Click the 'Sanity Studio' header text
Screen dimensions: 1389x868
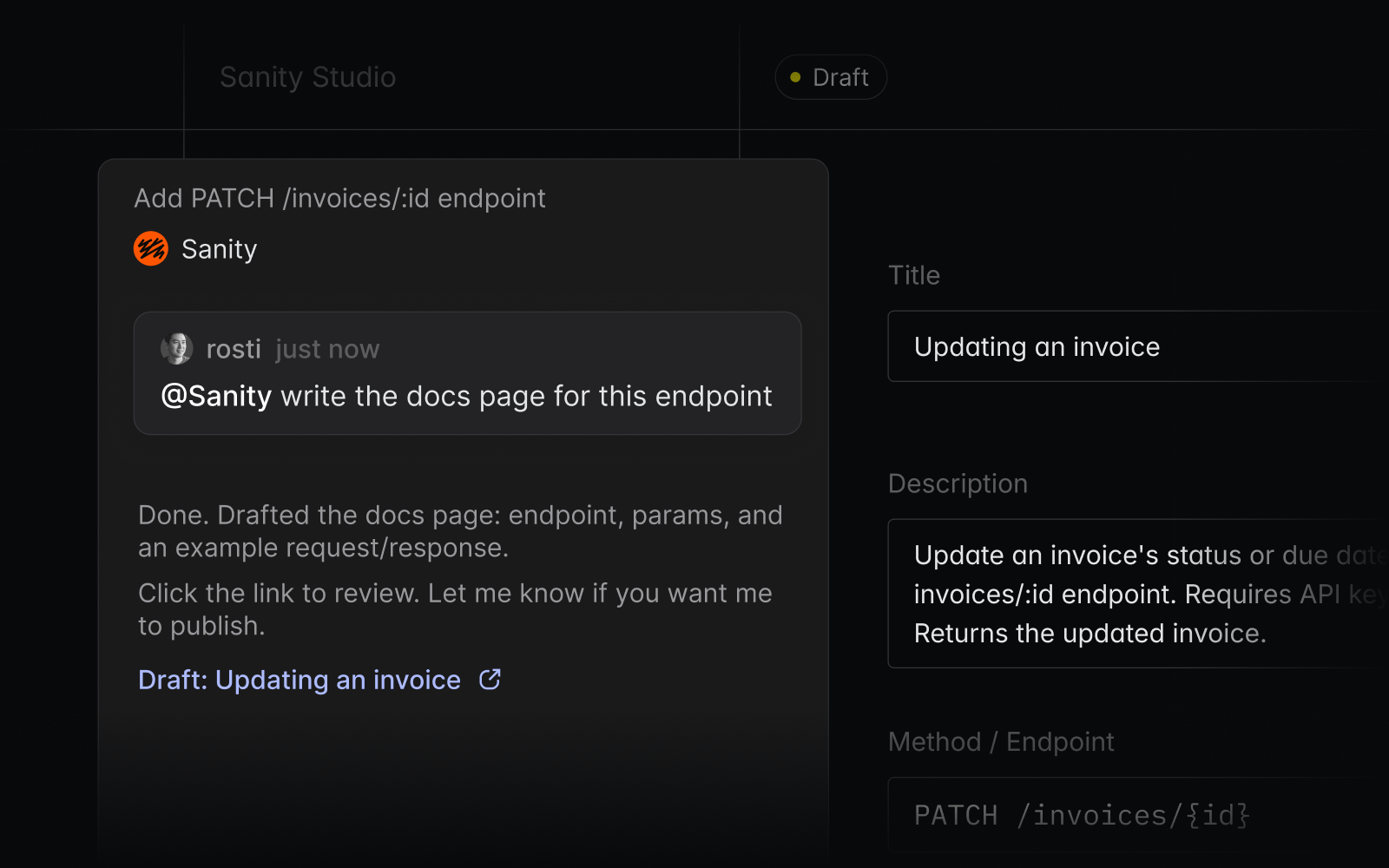[308, 77]
